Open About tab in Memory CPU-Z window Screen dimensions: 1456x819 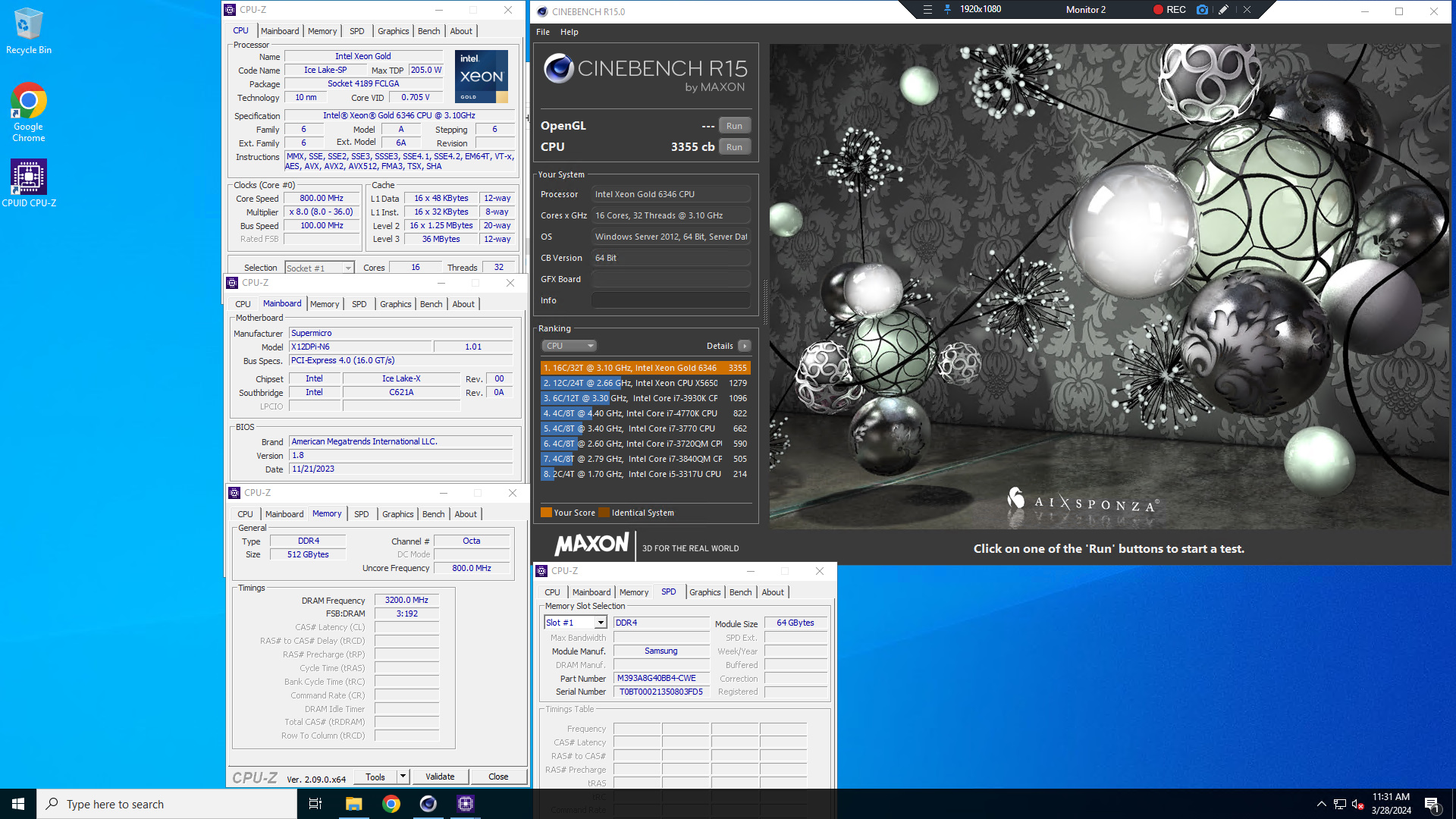tap(466, 514)
